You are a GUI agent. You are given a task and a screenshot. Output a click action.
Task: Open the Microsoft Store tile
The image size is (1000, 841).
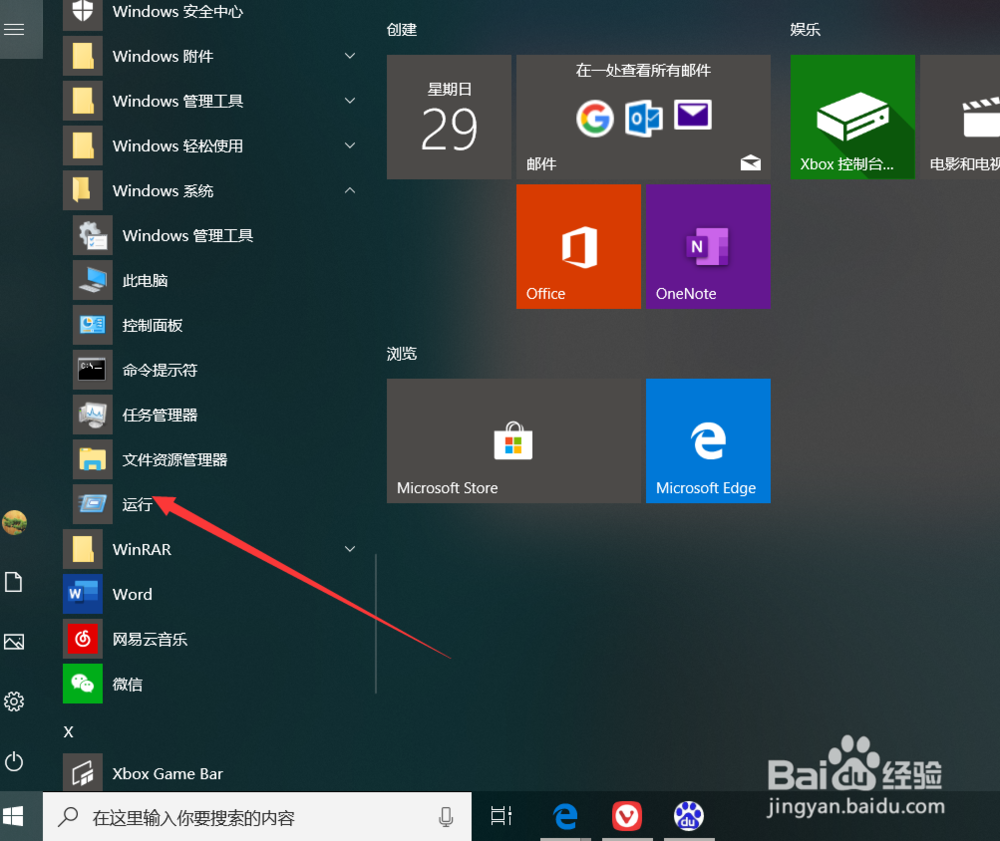[514, 441]
